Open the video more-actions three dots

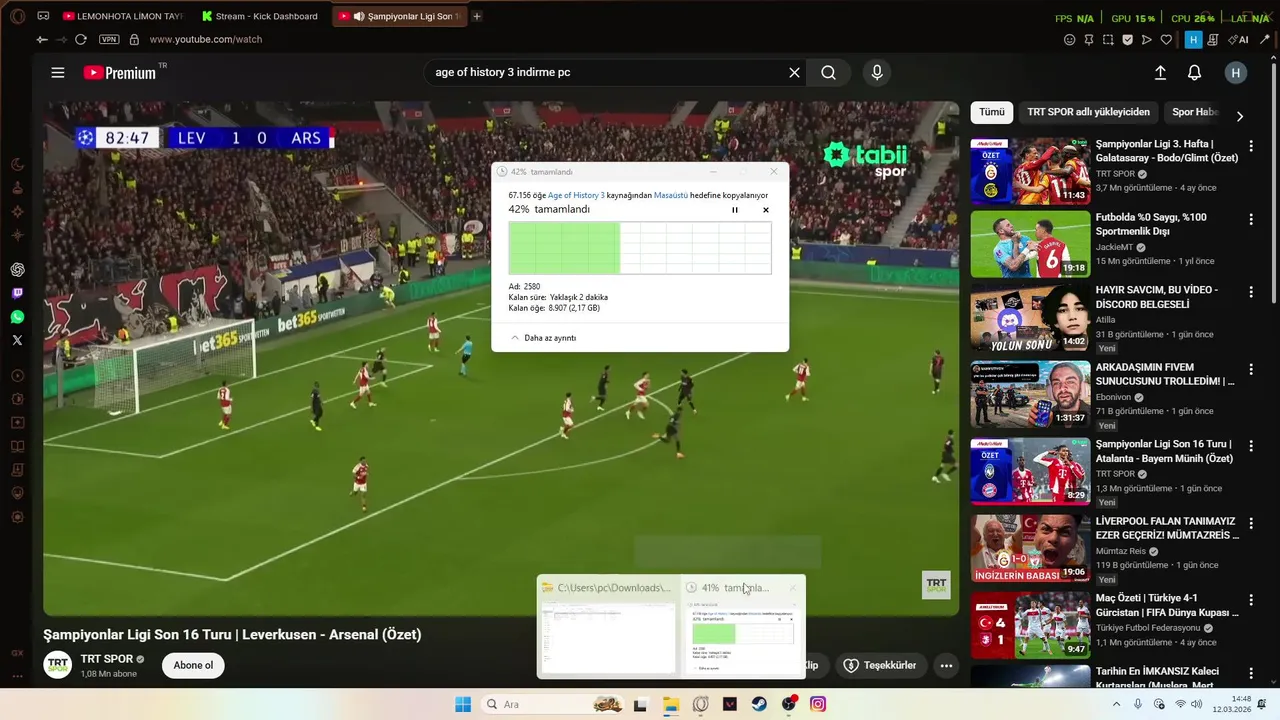click(x=946, y=665)
